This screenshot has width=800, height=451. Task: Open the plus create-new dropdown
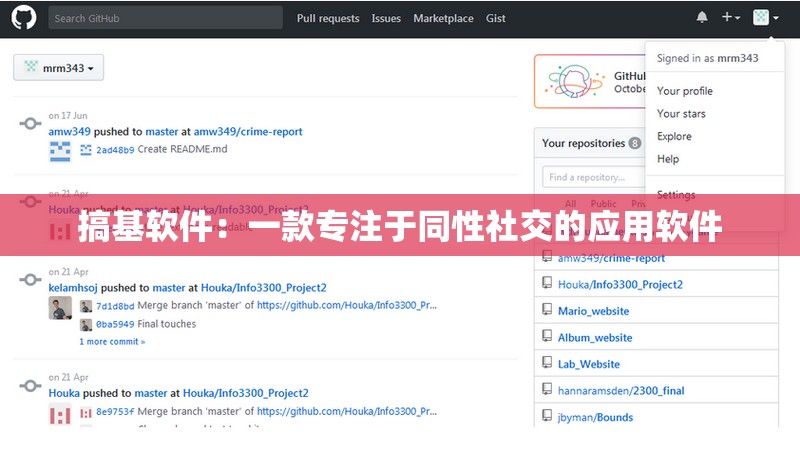pyautogui.click(x=731, y=17)
